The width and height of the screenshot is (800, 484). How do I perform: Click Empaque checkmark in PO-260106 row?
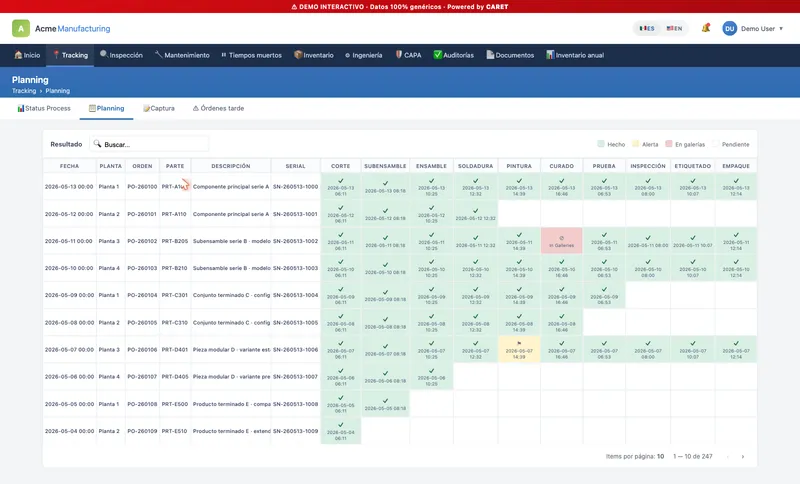click(x=736, y=343)
